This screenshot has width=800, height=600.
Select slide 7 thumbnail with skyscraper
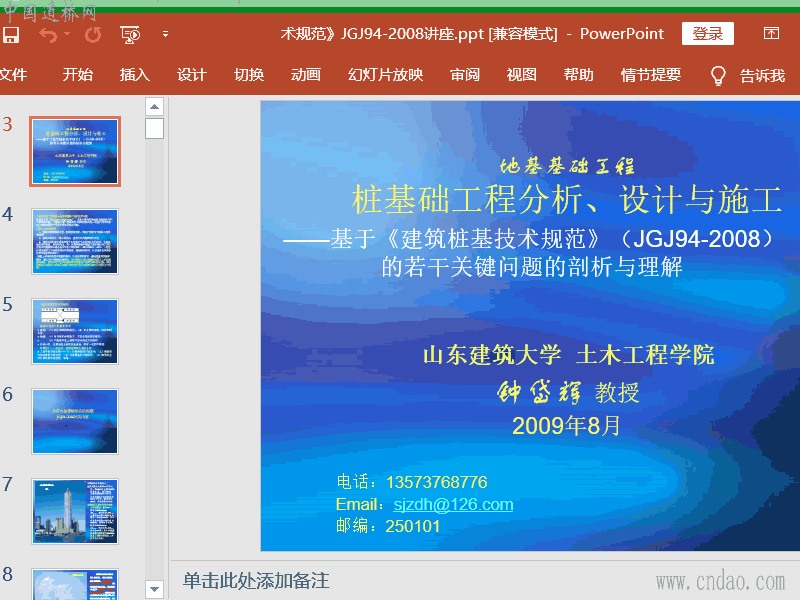75,511
